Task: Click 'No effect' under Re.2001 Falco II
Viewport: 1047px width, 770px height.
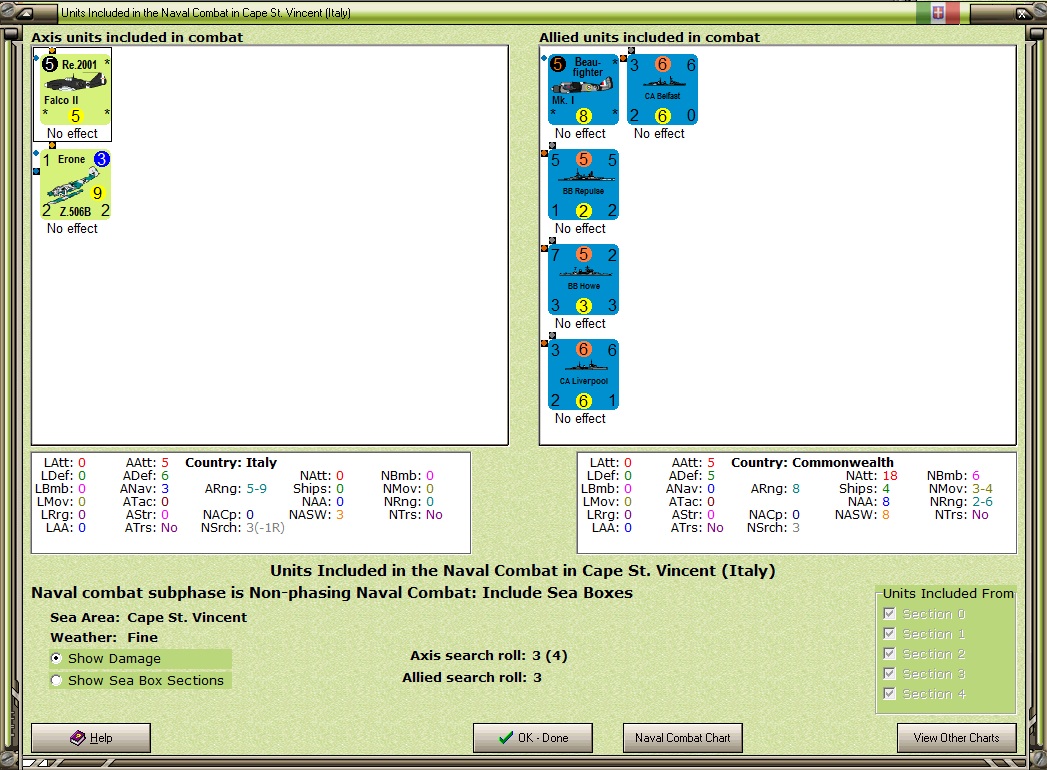Action: 72,134
